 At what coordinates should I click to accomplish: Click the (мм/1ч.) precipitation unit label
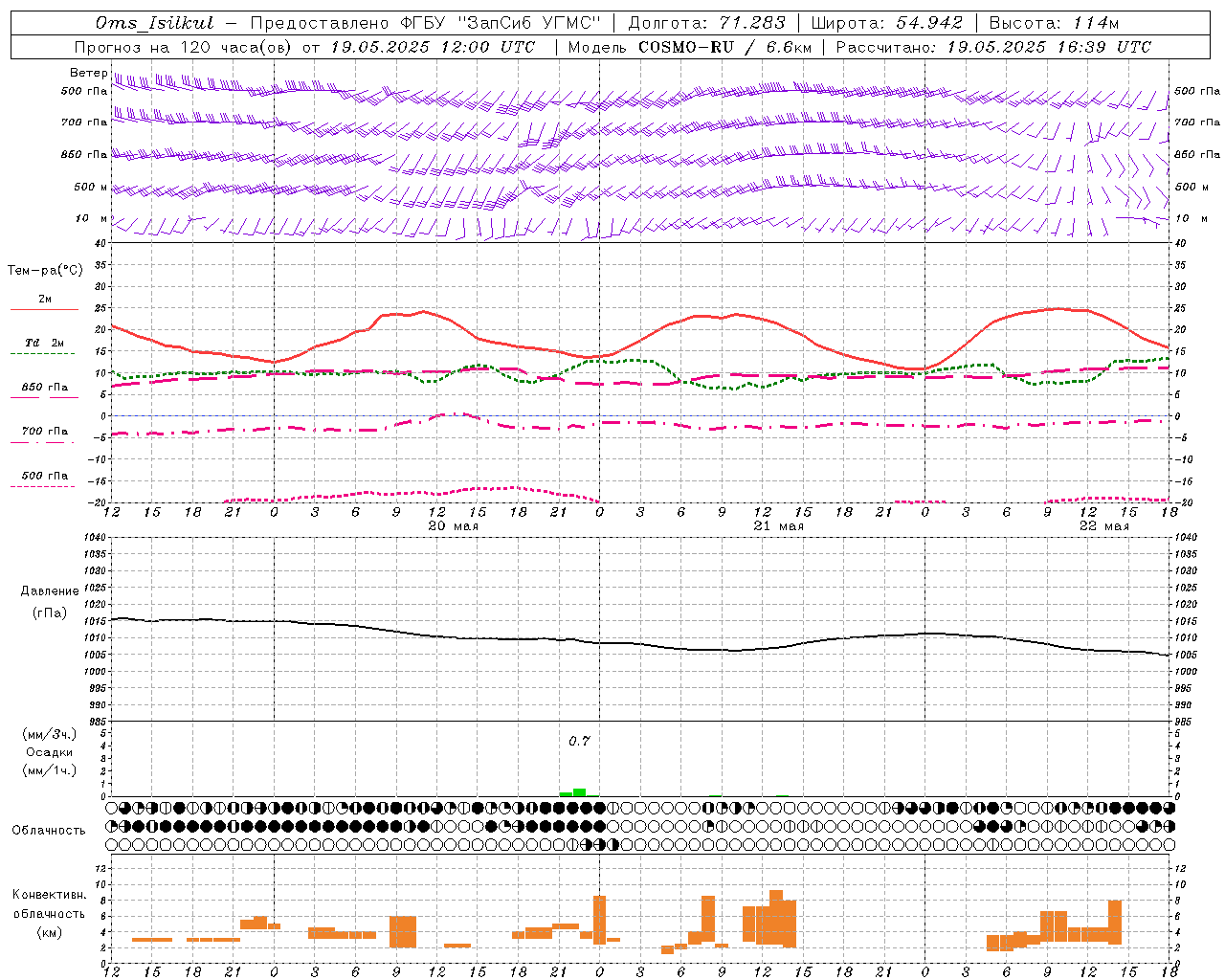pyautogui.click(x=50, y=770)
